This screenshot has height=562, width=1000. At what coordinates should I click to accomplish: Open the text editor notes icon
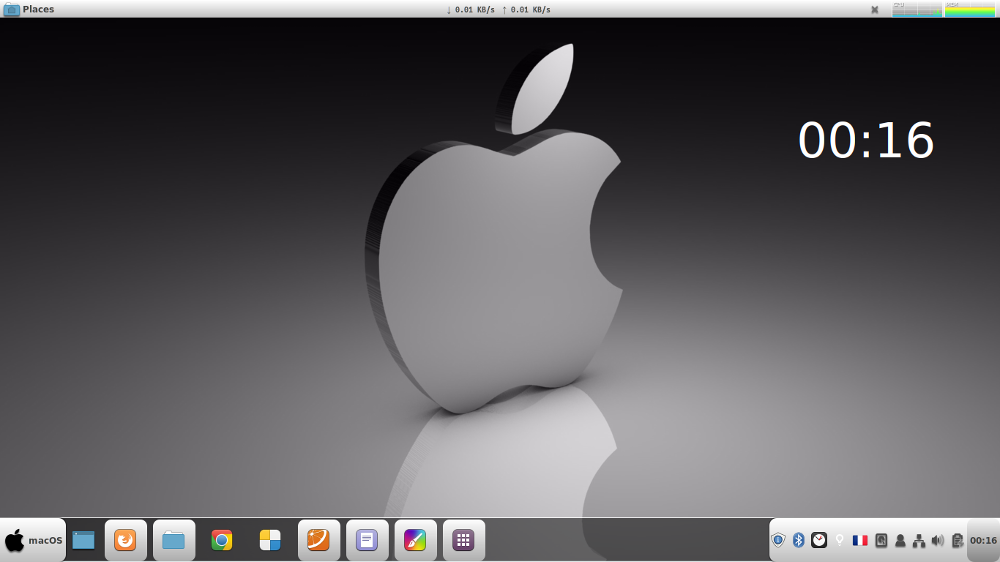367,540
